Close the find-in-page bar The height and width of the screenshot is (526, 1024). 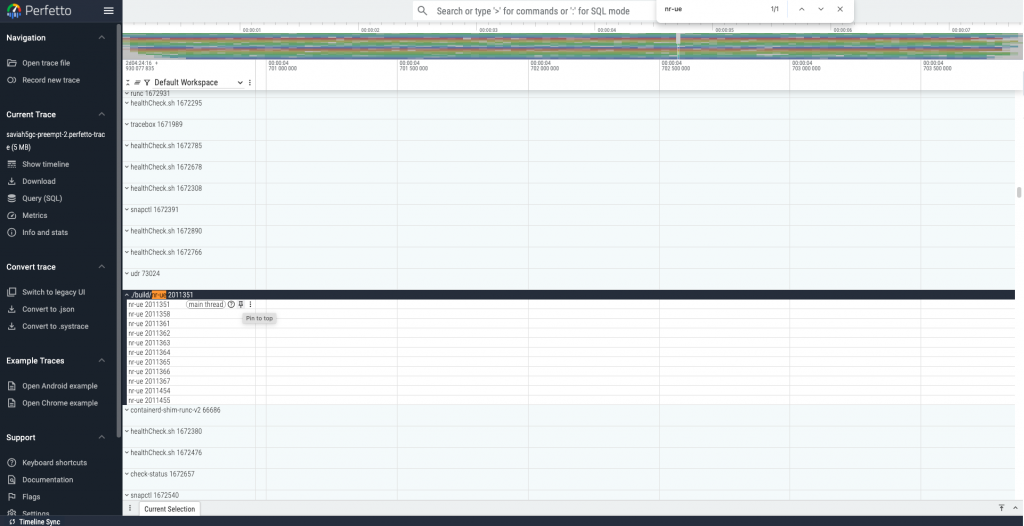click(840, 9)
